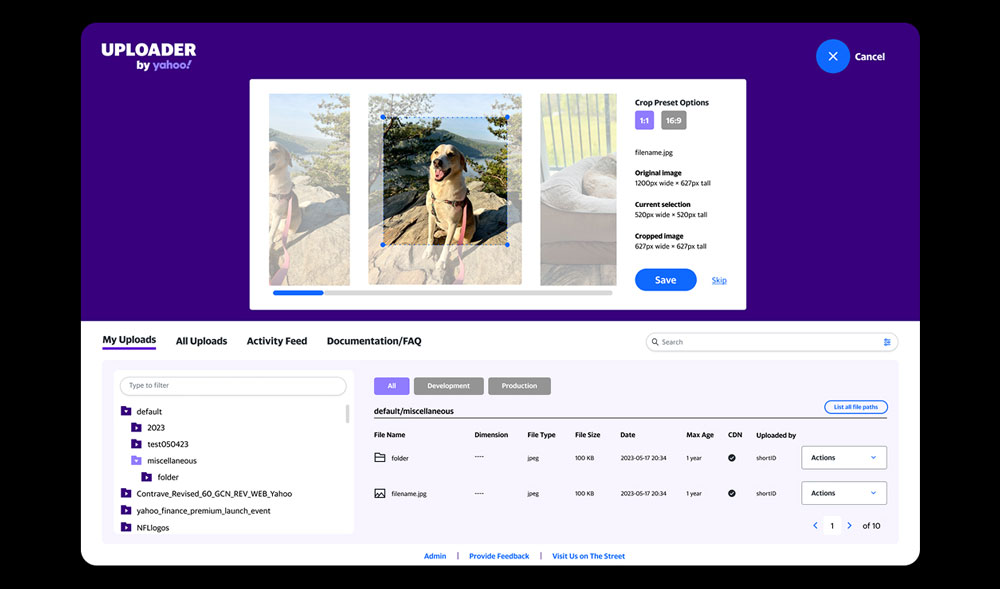The height and width of the screenshot is (589, 1000).
Task: Save the cropped image
Action: coord(665,280)
